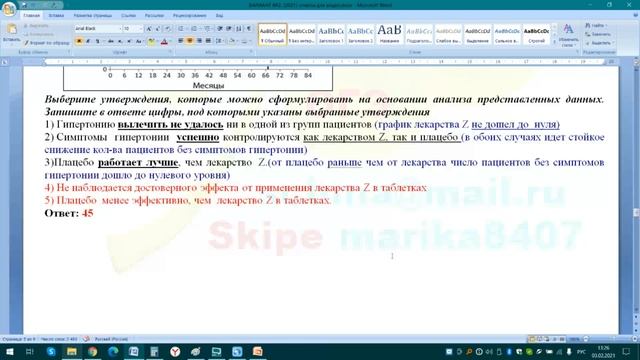Align text right
640x360 pixels.
[199, 41]
